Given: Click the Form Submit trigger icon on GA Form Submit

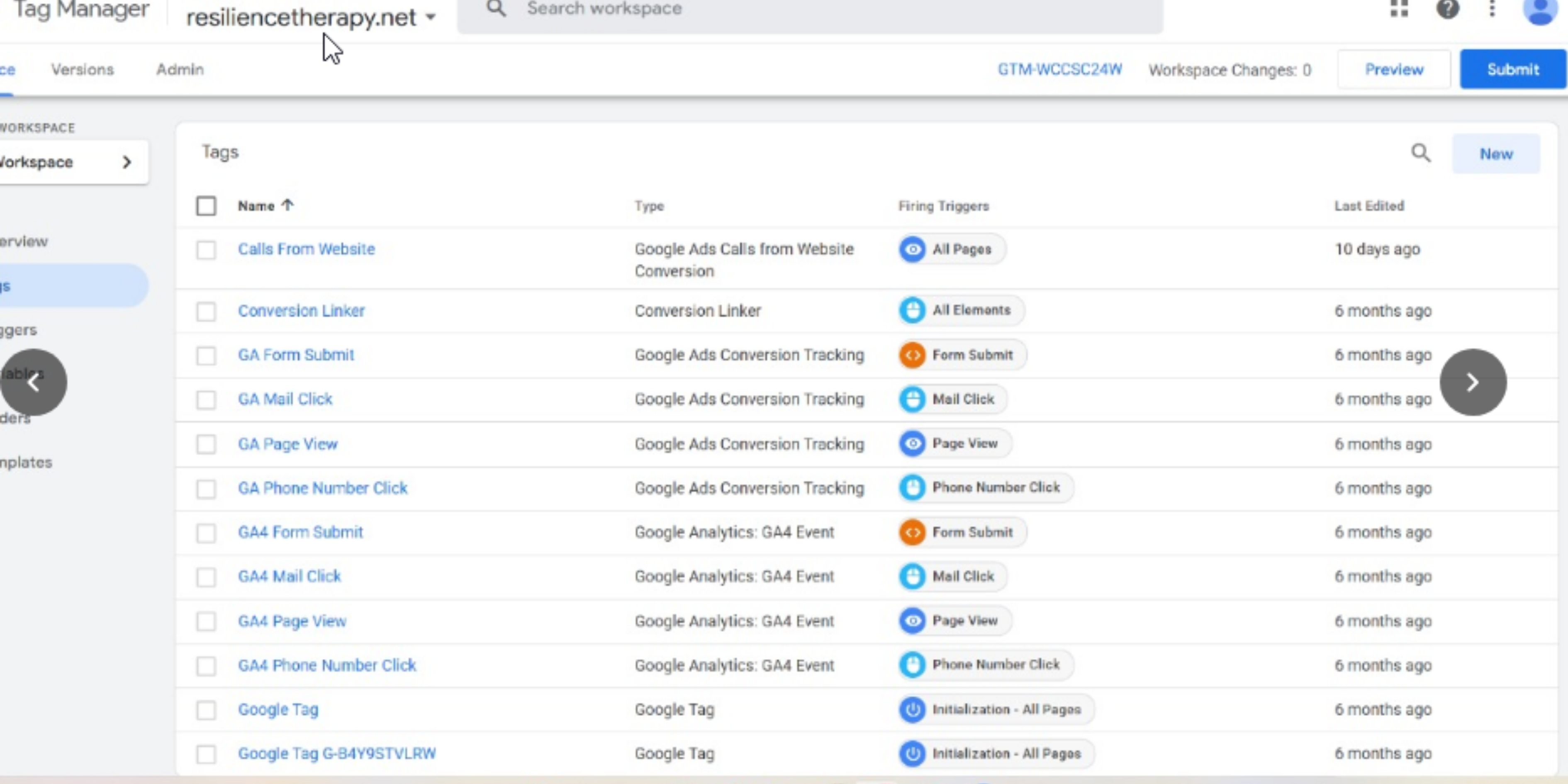Looking at the screenshot, I should click(913, 355).
